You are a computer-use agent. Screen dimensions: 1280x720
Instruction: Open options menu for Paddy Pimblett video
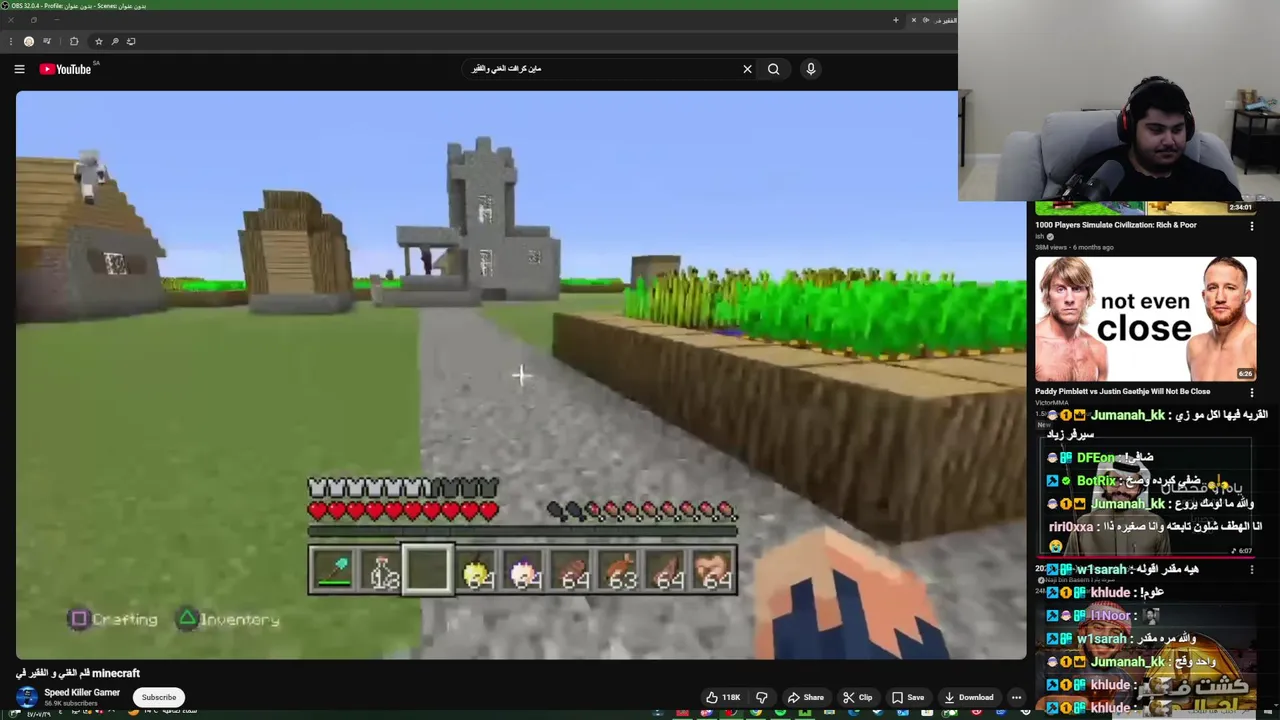[x=1251, y=393]
